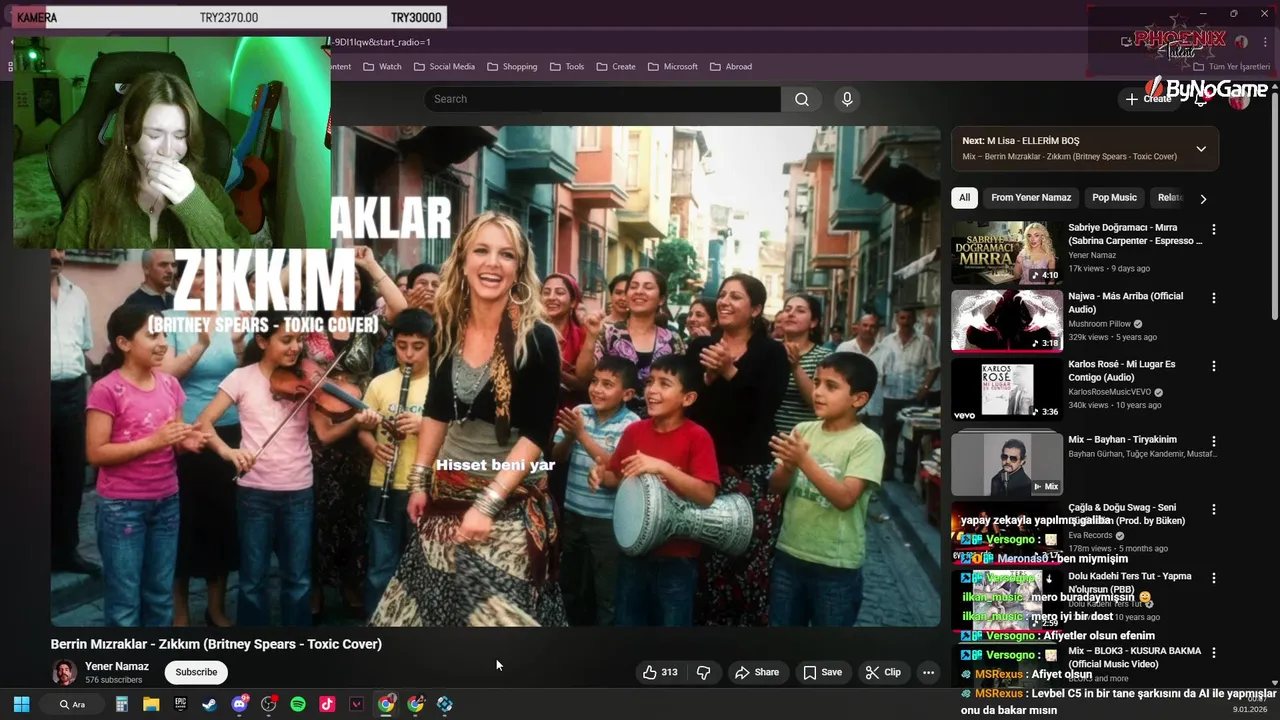
Task: Launch Steam from the taskbar
Action: tap(209, 704)
